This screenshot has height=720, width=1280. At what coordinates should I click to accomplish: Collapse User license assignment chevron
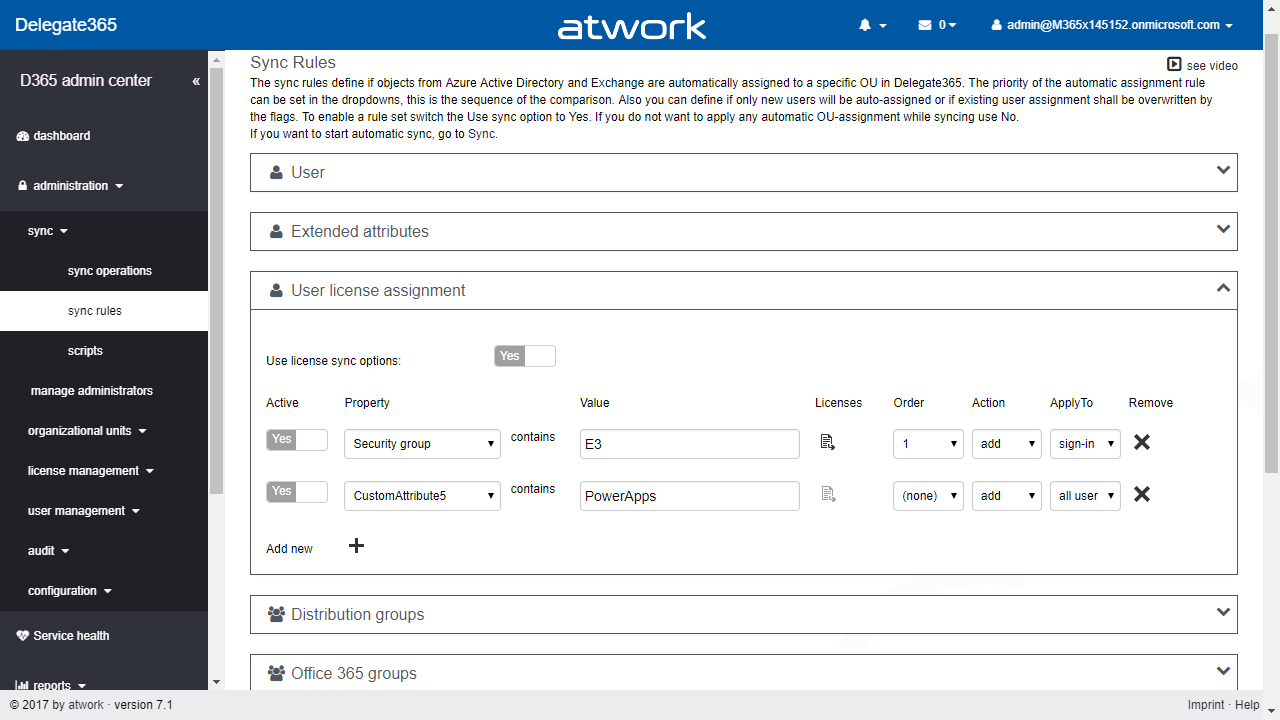pos(1223,288)
